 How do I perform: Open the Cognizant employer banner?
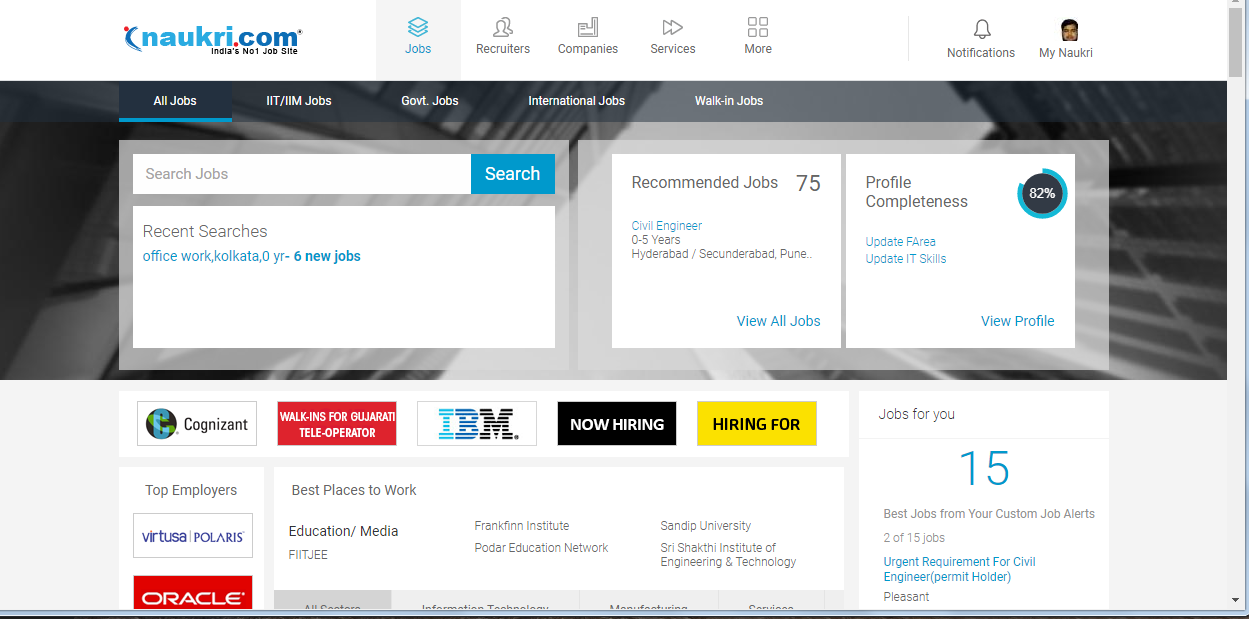pyautogui.click(x=197, y=424)
